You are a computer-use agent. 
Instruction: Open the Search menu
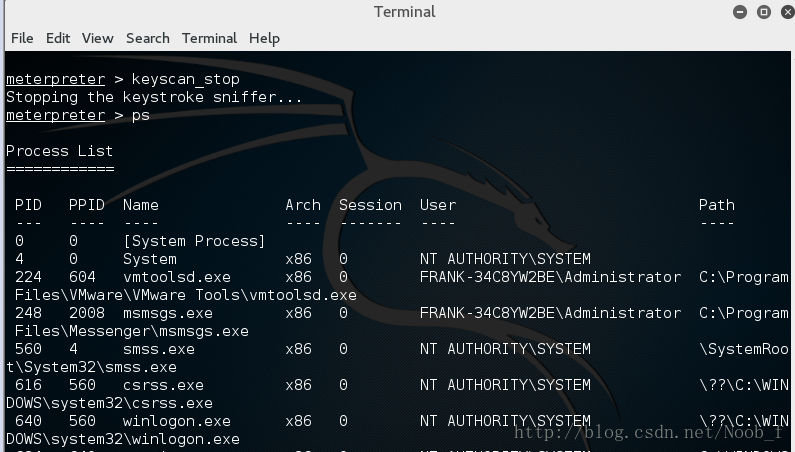tap(148, 38)
